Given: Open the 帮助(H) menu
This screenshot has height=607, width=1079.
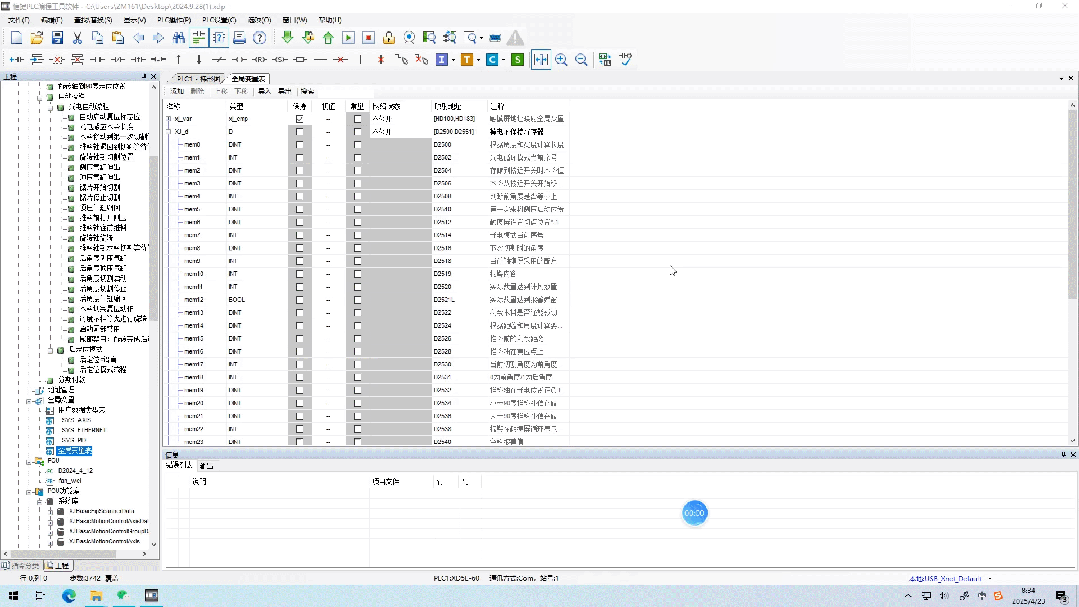Looking at the screenshot, I should click(330, 20).
